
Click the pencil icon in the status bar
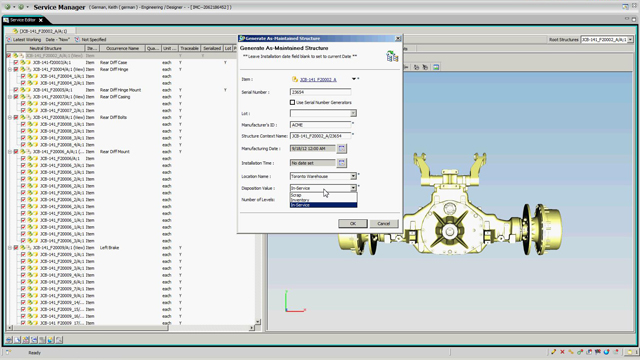coord(553,352)
